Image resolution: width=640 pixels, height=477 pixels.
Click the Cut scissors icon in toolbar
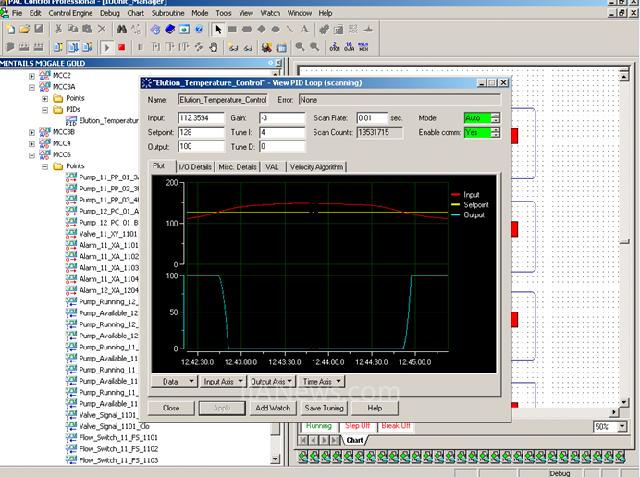[59, 30]
